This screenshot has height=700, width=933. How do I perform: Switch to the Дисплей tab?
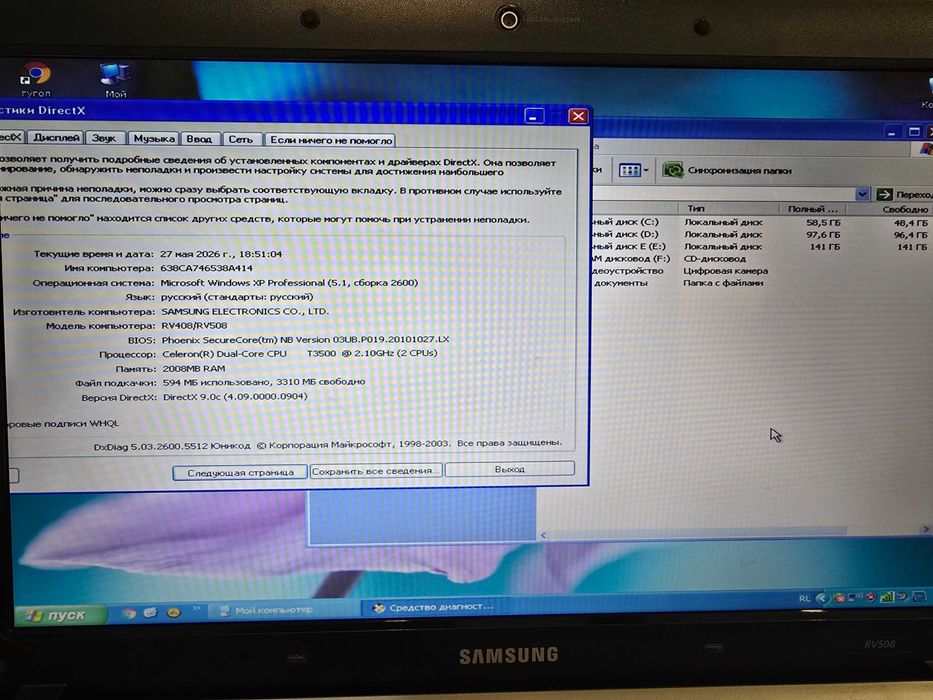pyautogui.click(x=56, y=138)
